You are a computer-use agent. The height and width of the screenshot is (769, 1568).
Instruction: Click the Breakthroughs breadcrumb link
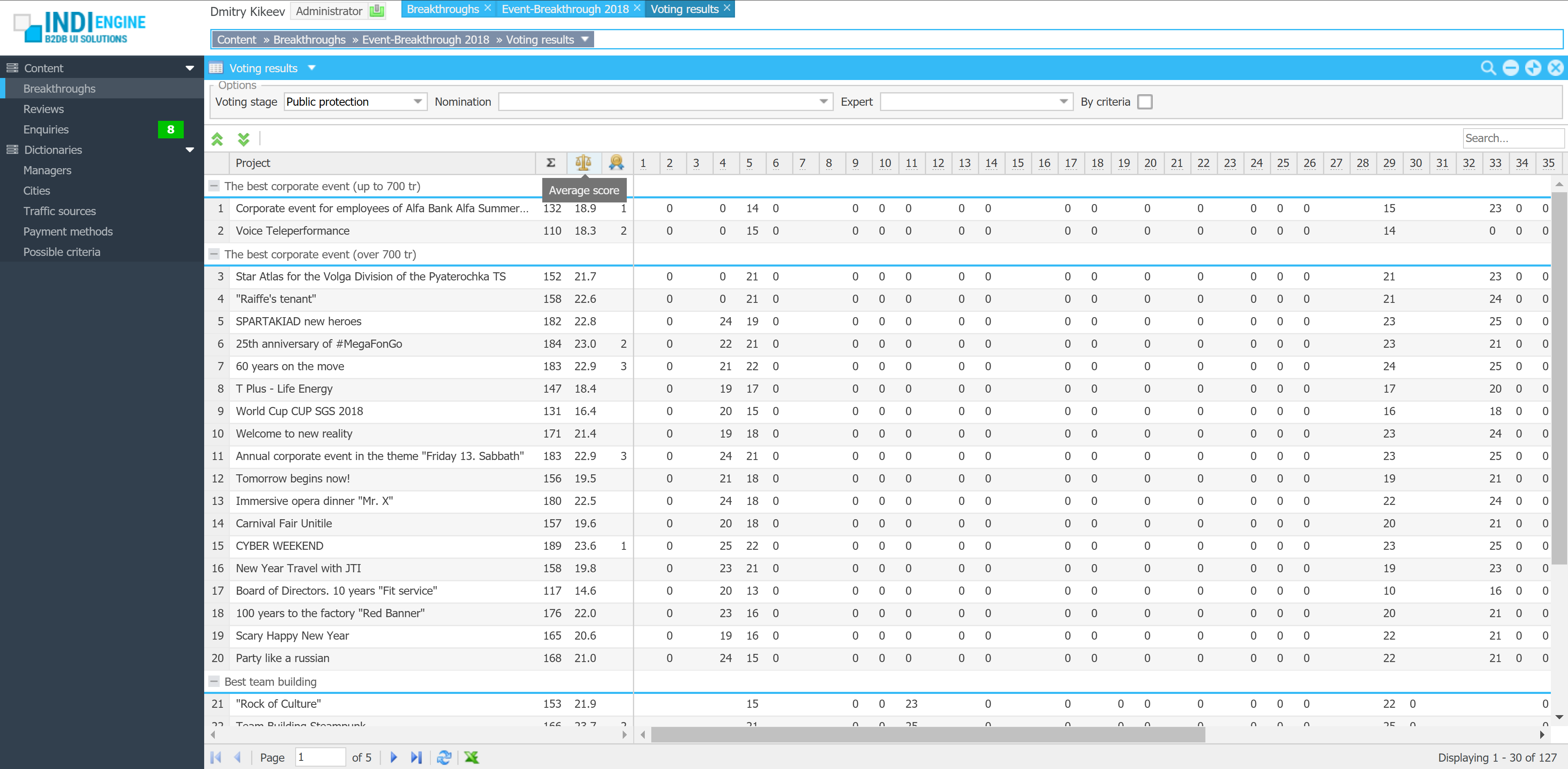tap(309, 40)
